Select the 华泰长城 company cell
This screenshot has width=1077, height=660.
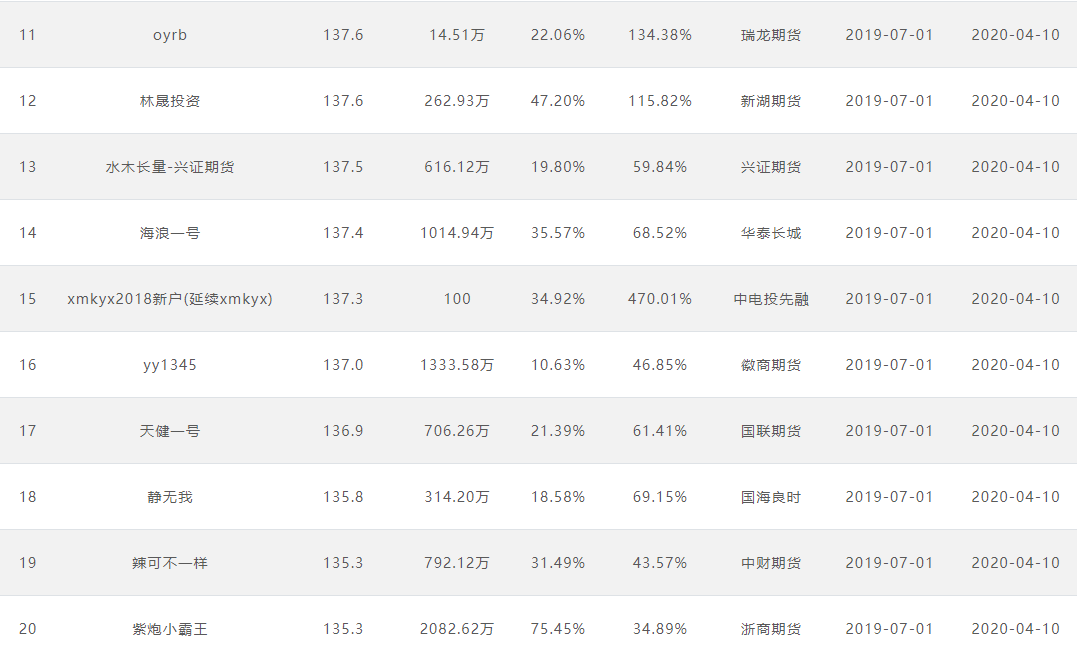pyautogui.click(x=771, y=233)
